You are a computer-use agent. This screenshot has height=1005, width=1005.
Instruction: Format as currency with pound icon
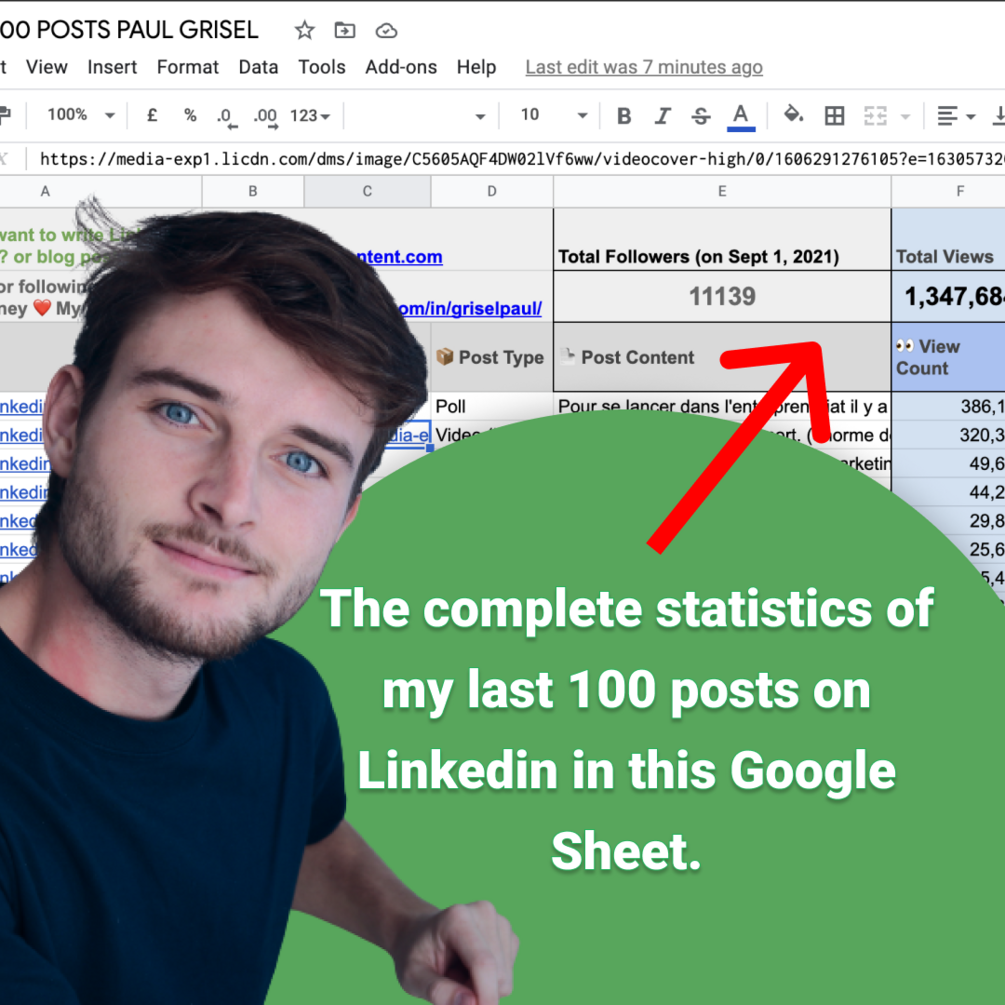[x=152, y=115]
